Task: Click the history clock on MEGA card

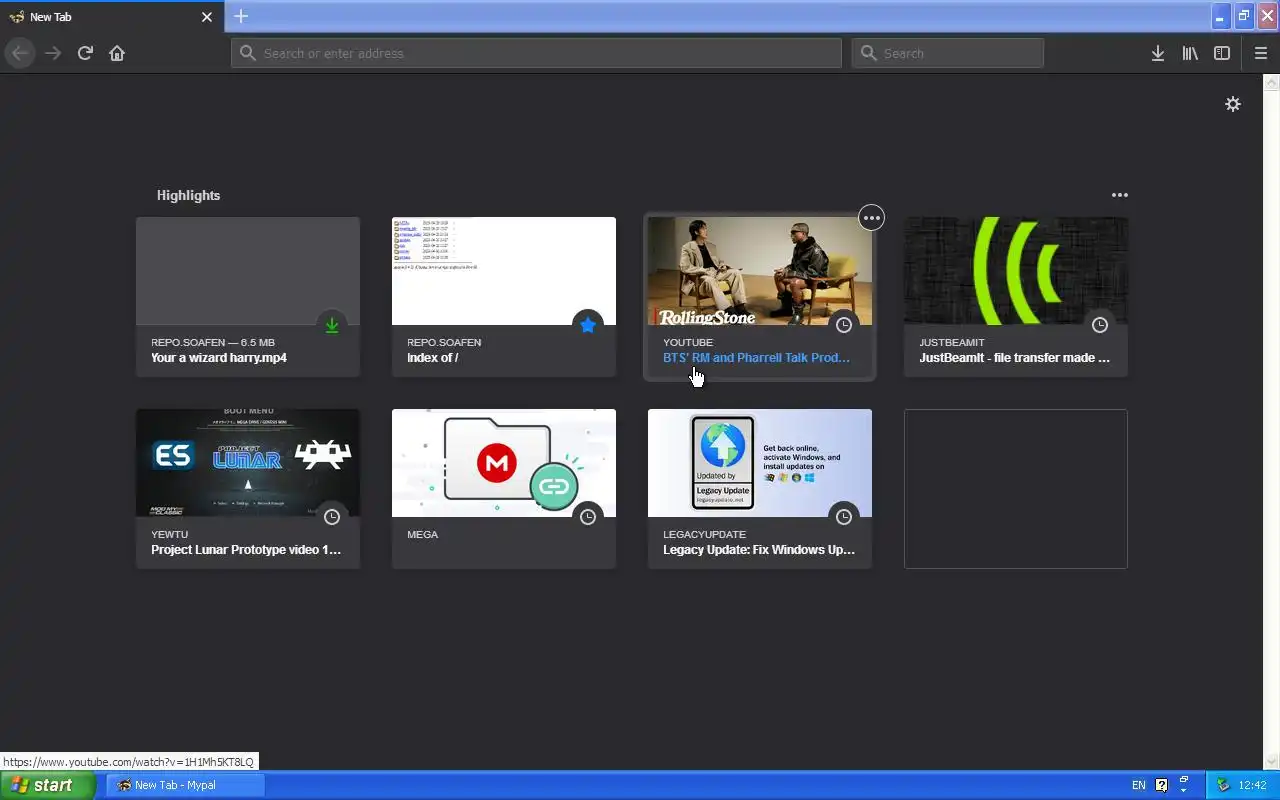Action: point(588,517)
